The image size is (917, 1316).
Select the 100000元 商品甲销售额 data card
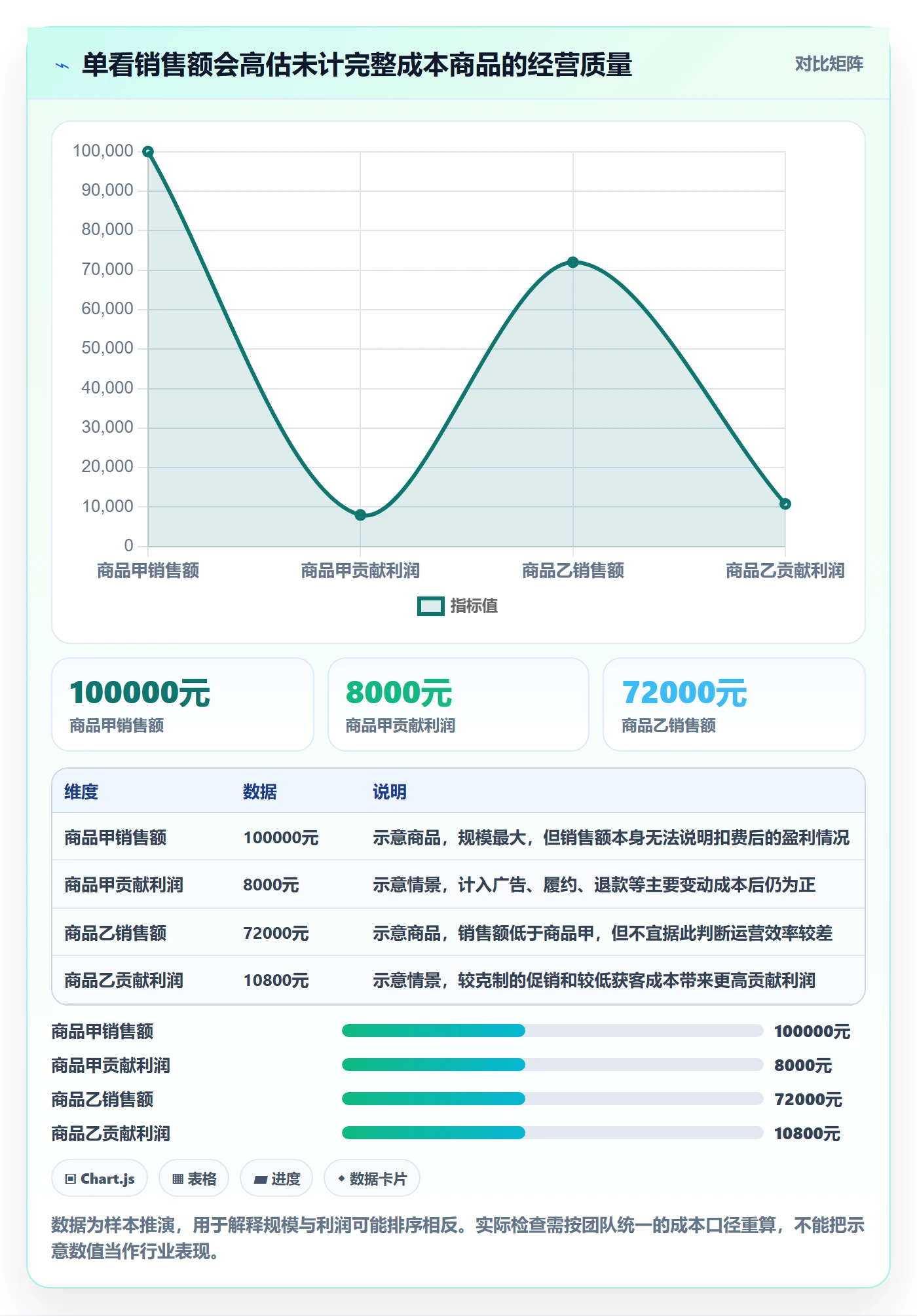coord(183,704)
